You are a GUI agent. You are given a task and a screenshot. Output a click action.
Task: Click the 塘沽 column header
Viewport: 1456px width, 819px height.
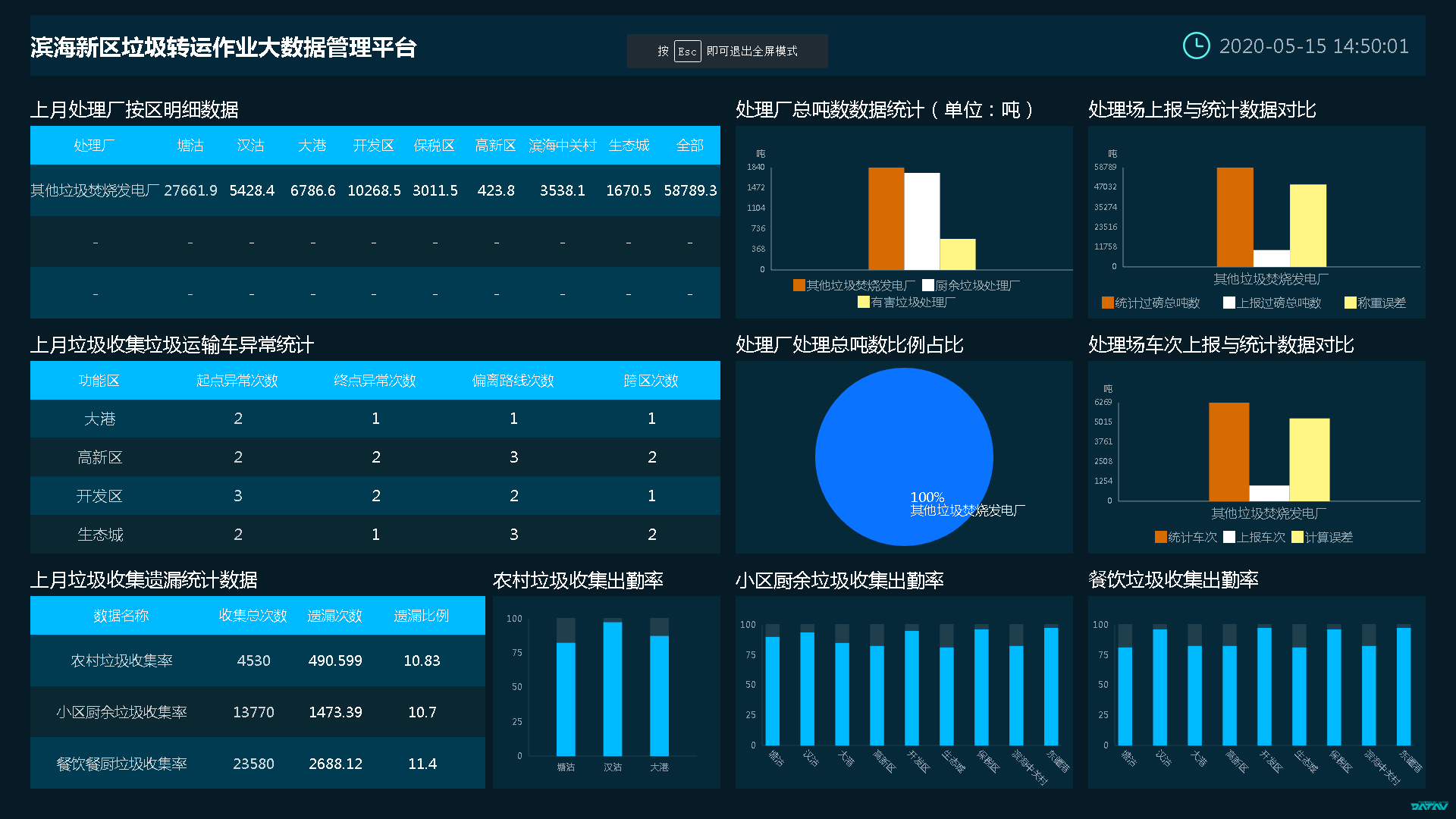coord(190,146)
